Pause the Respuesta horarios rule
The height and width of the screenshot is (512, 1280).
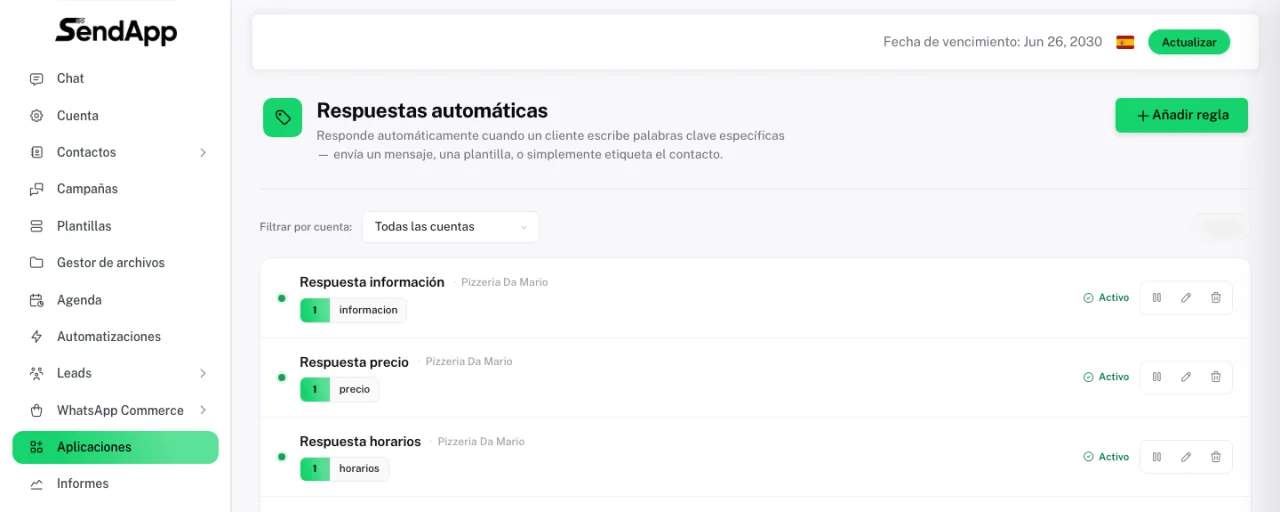click(1157, 457)
